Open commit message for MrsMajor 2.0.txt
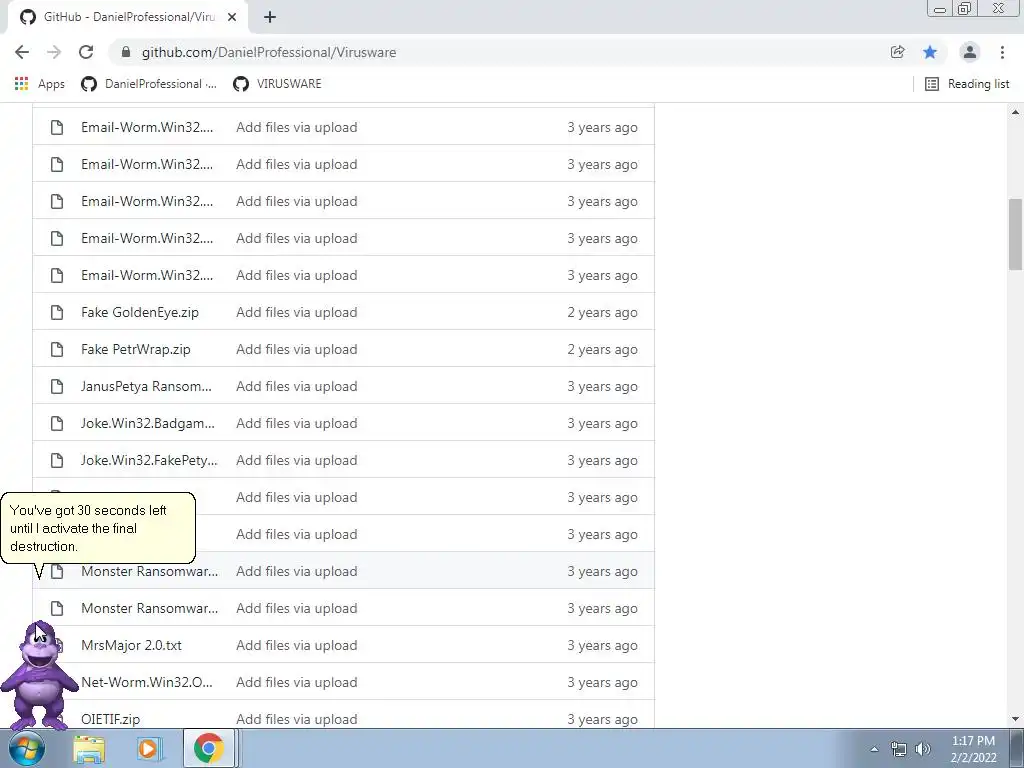This screenshot has width=1024, height=768. tap(296, 645)
